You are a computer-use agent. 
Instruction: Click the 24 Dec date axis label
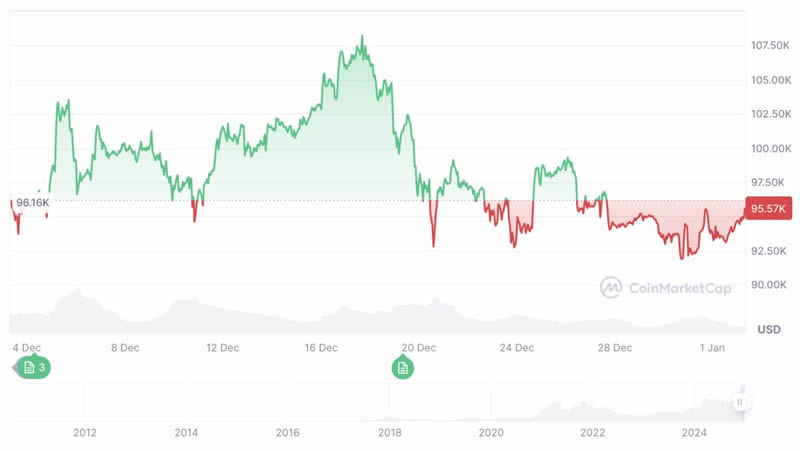pyautogui.click(x=517, y=348)
